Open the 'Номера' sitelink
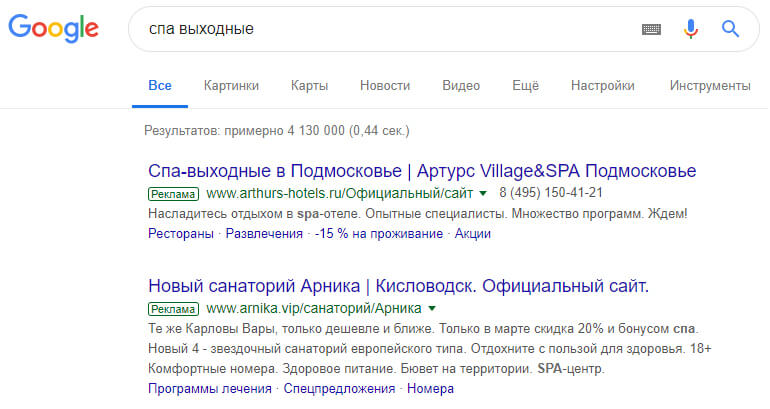The image size is (770, 409). (x=430, y=389)
